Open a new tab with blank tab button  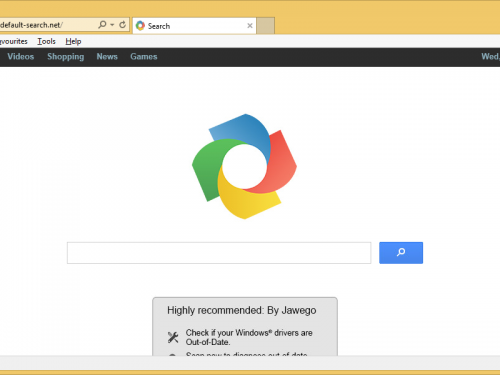(266, 26)
